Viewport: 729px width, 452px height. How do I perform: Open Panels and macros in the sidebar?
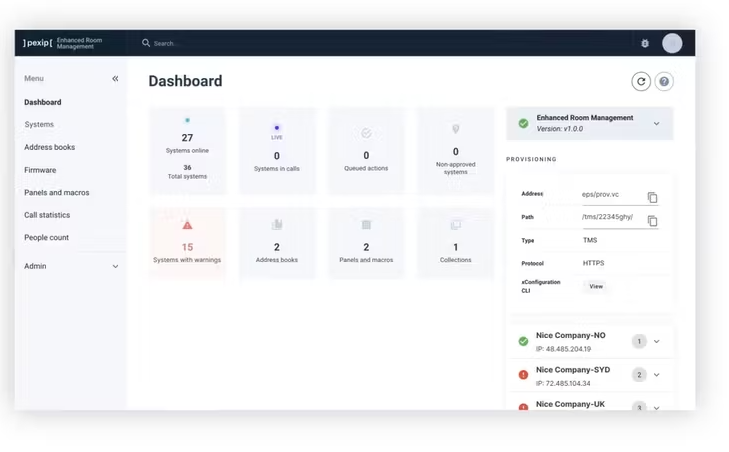57,193
